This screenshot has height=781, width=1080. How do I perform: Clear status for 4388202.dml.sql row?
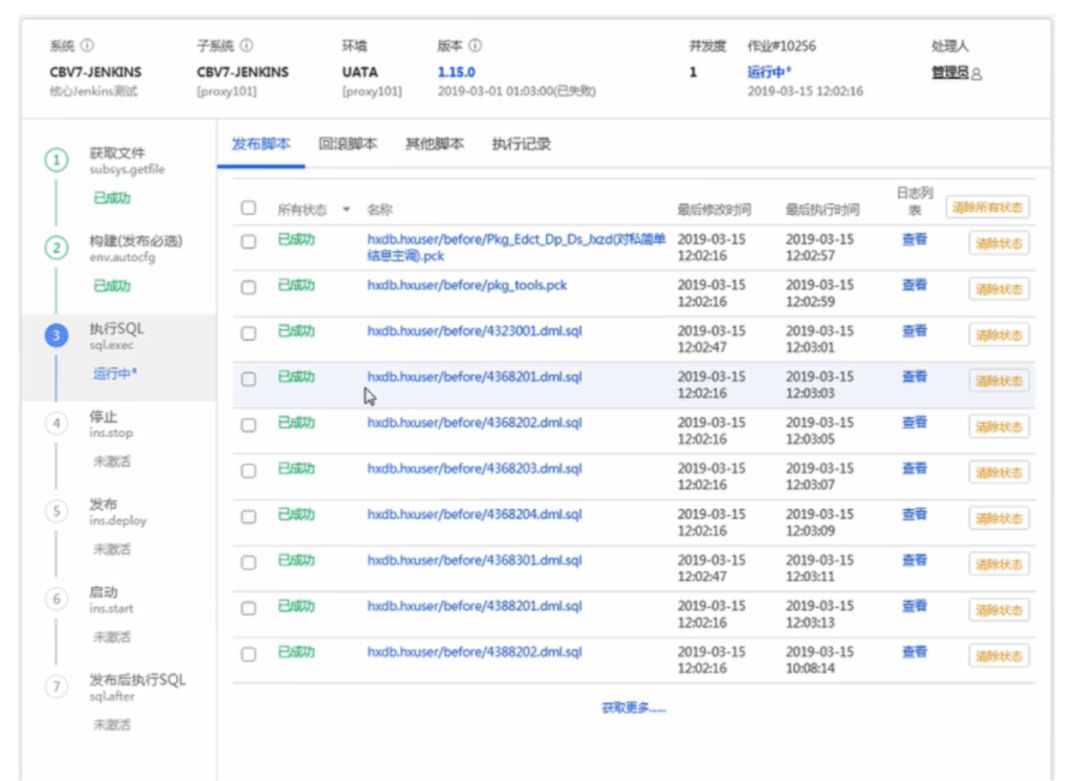click(998, 656)
